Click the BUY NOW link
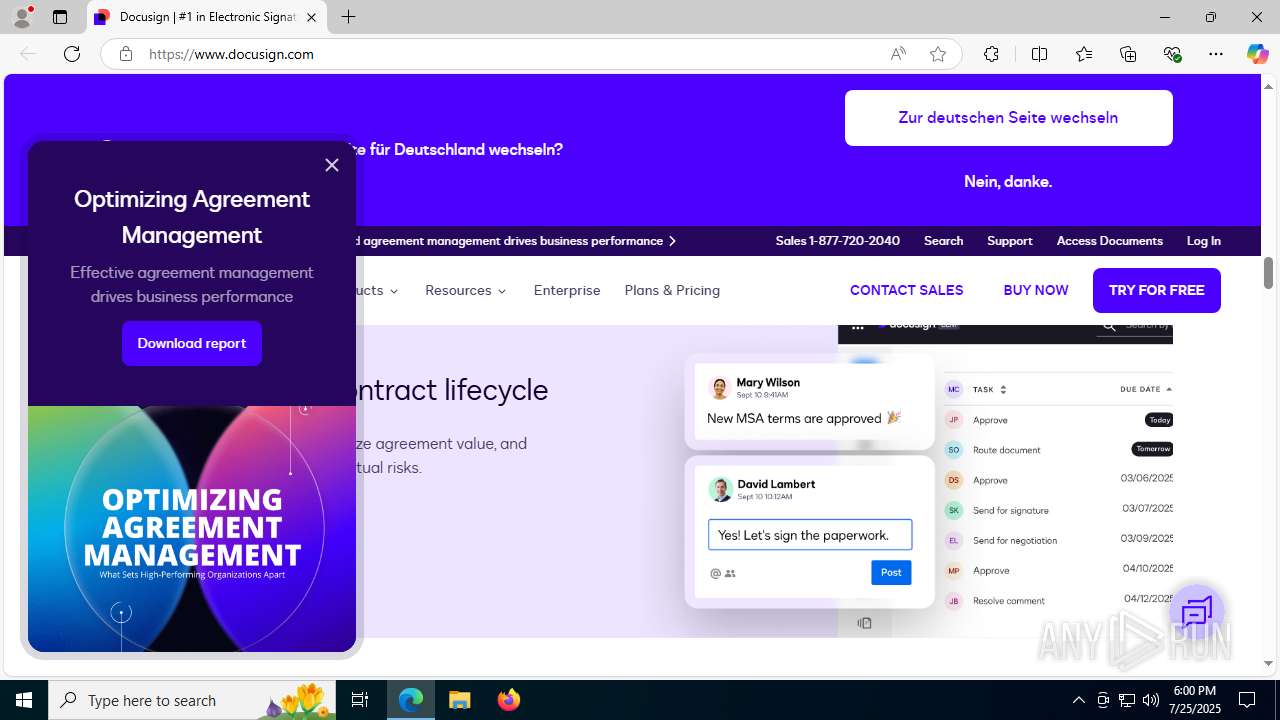 [1035, 290]
